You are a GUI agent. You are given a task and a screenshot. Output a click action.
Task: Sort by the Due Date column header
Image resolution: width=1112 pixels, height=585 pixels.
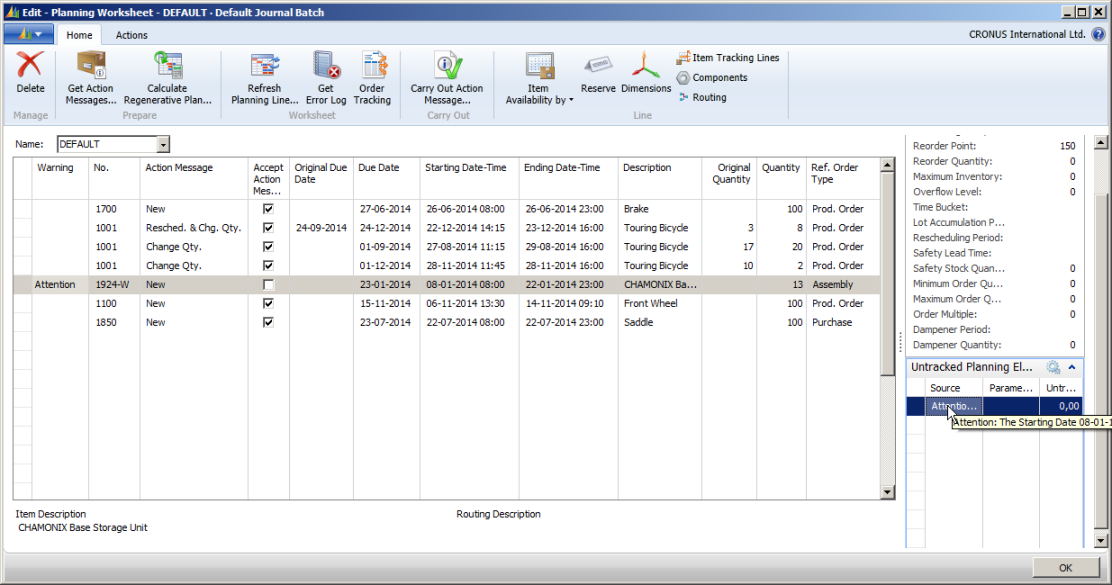(379, 168)
